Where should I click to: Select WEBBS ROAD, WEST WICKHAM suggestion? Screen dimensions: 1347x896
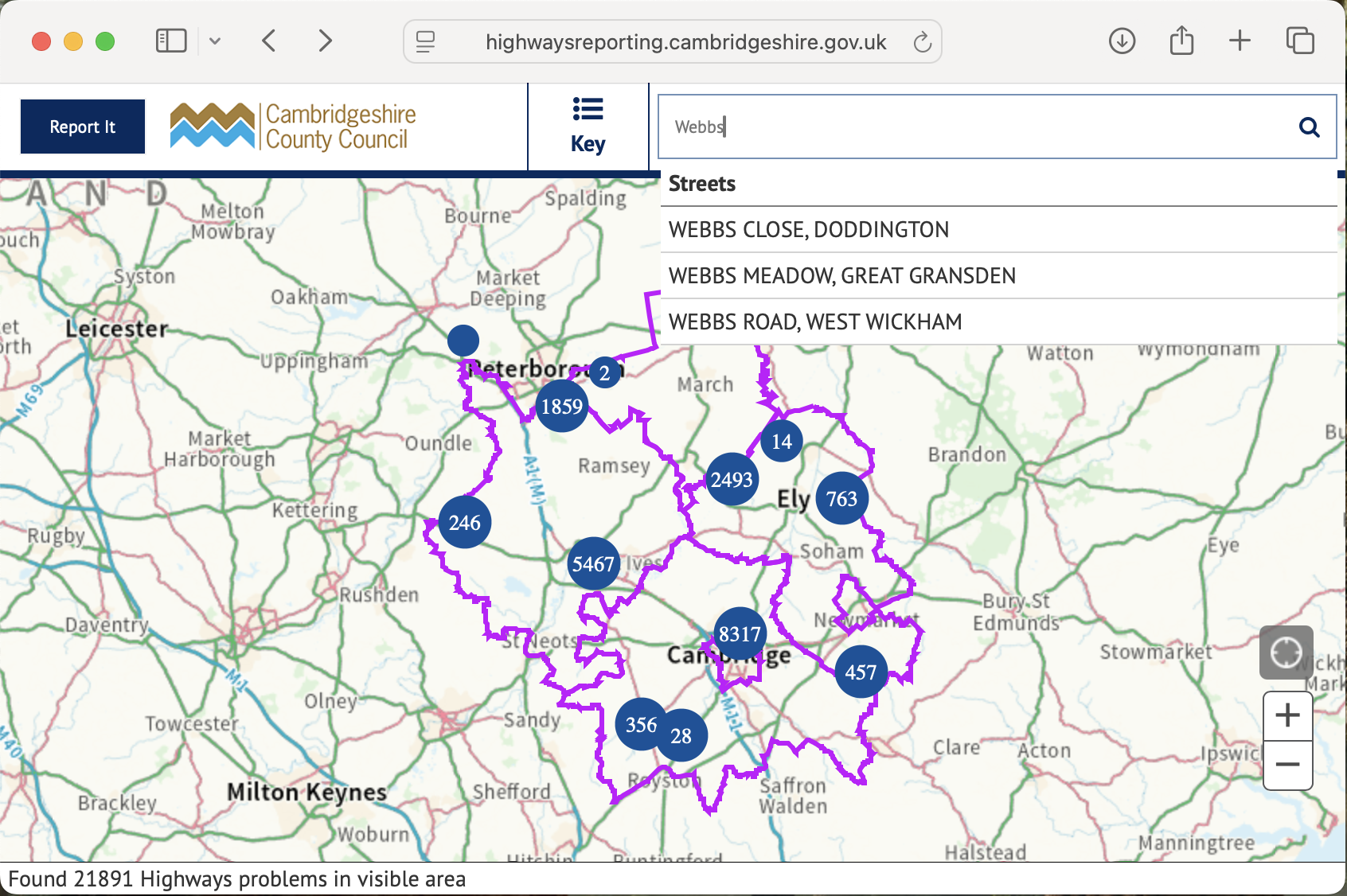coord(998,322)
